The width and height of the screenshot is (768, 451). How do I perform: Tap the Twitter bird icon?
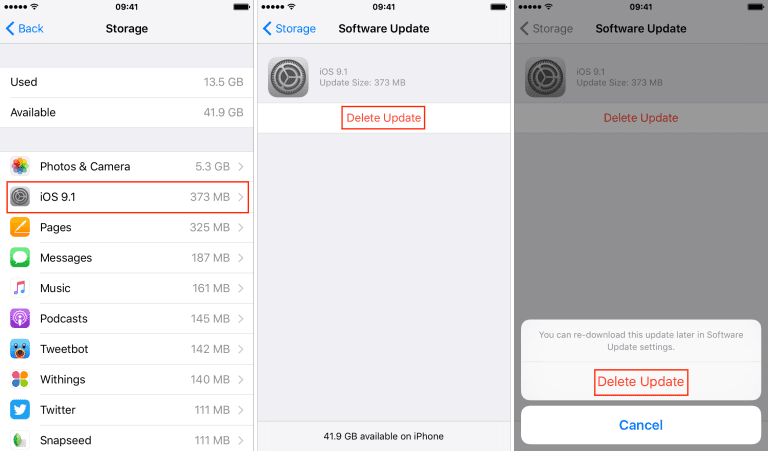coord(20,409)
